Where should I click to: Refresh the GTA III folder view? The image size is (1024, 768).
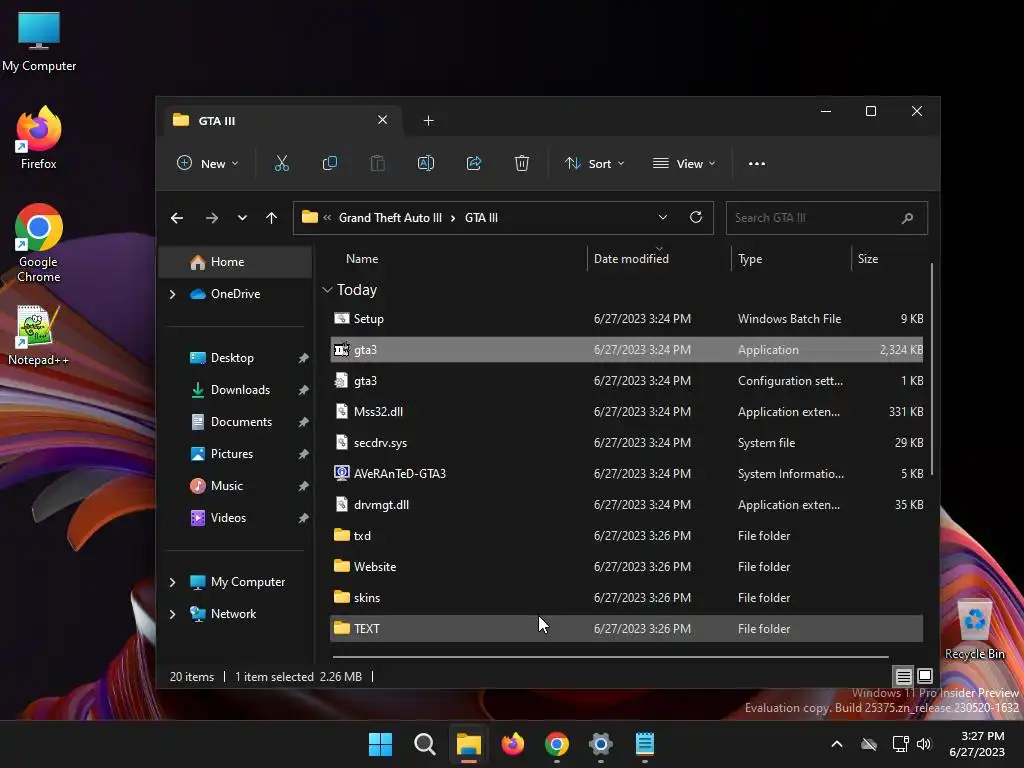696,217
